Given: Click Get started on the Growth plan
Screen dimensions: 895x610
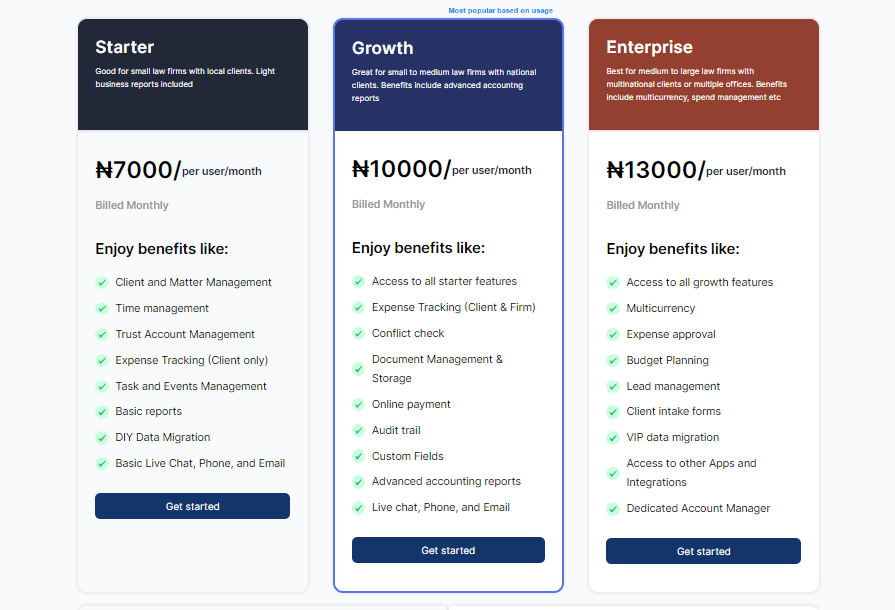Looking at the screenshot, I should coord(448,549).
